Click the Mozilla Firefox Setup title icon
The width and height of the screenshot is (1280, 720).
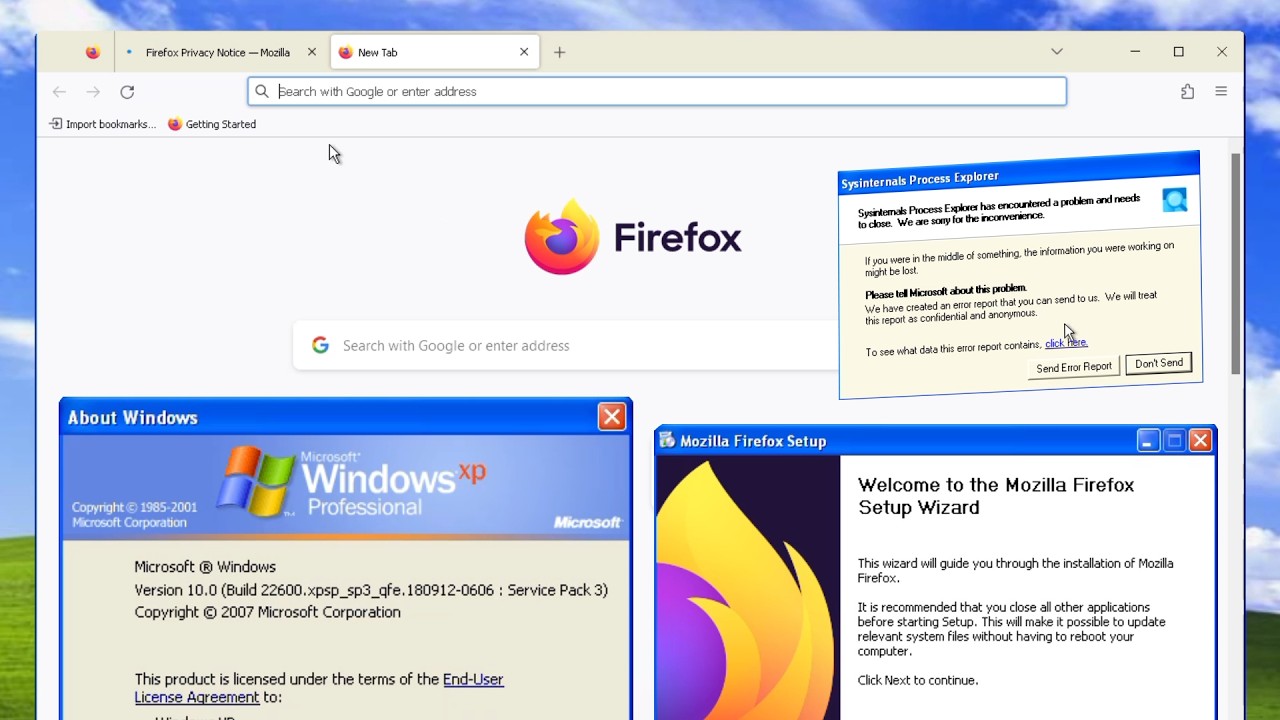[x=667, y=440]
